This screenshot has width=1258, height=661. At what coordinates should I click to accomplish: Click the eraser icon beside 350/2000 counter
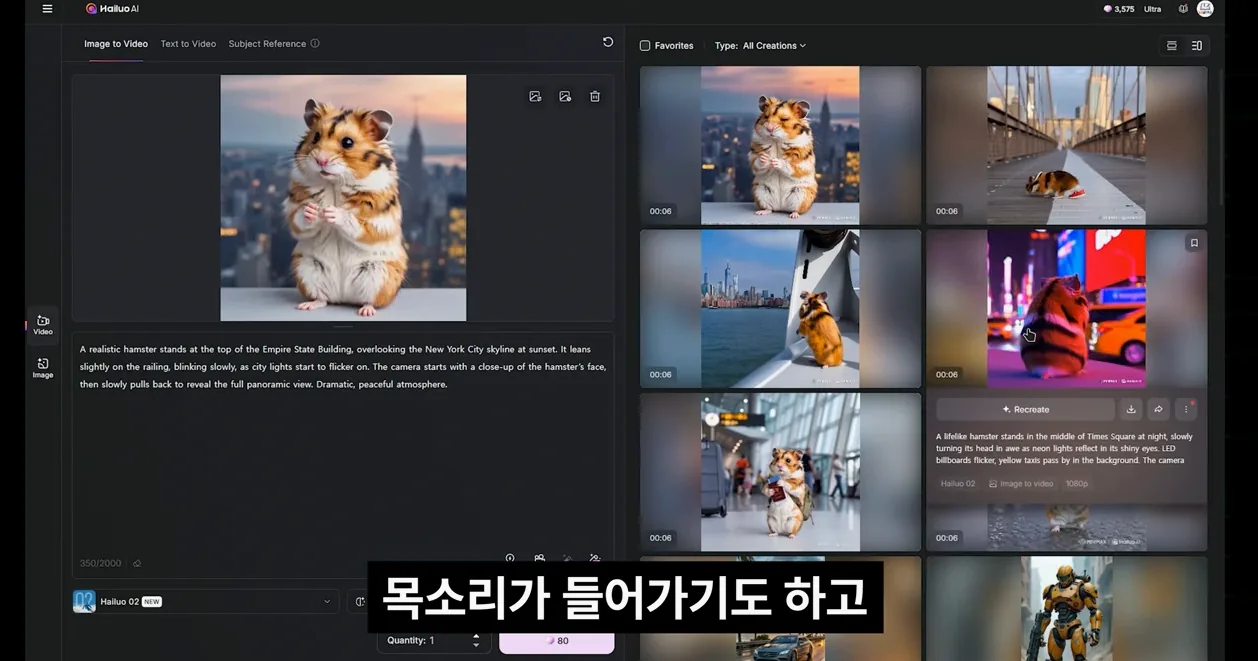pos(137,563)
